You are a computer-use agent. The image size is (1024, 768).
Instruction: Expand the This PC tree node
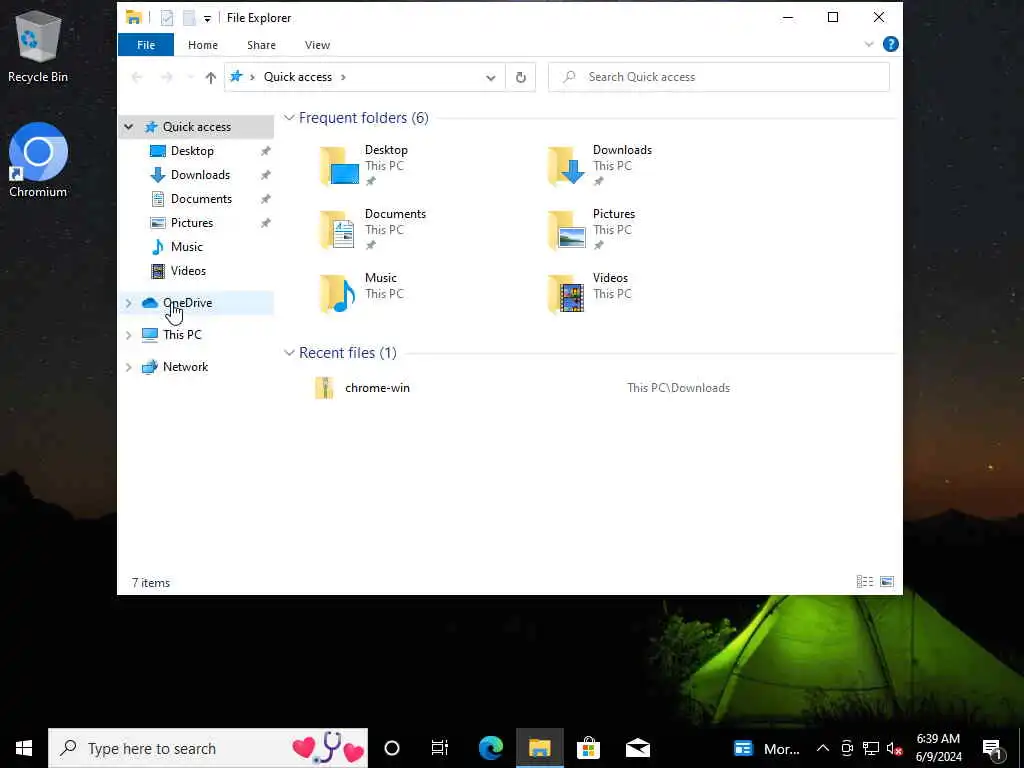click(129, 335)
